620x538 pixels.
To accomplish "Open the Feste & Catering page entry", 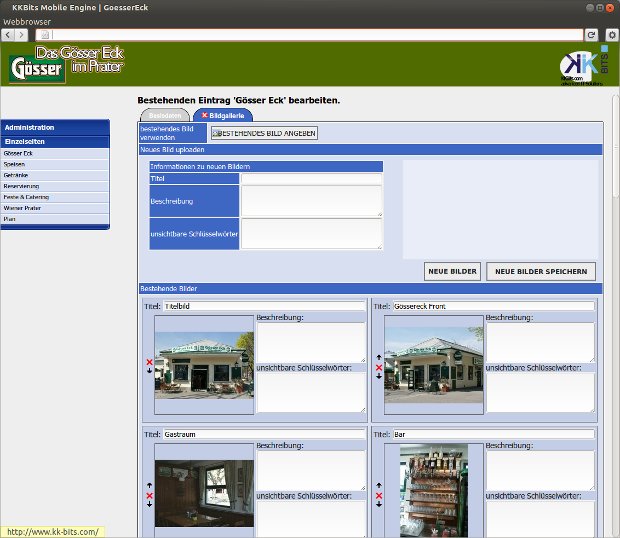I will point(55,197).
